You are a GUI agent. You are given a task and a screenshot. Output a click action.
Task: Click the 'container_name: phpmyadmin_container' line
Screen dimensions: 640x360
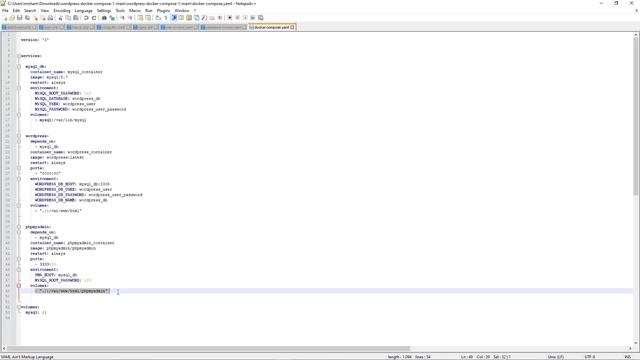72,243
